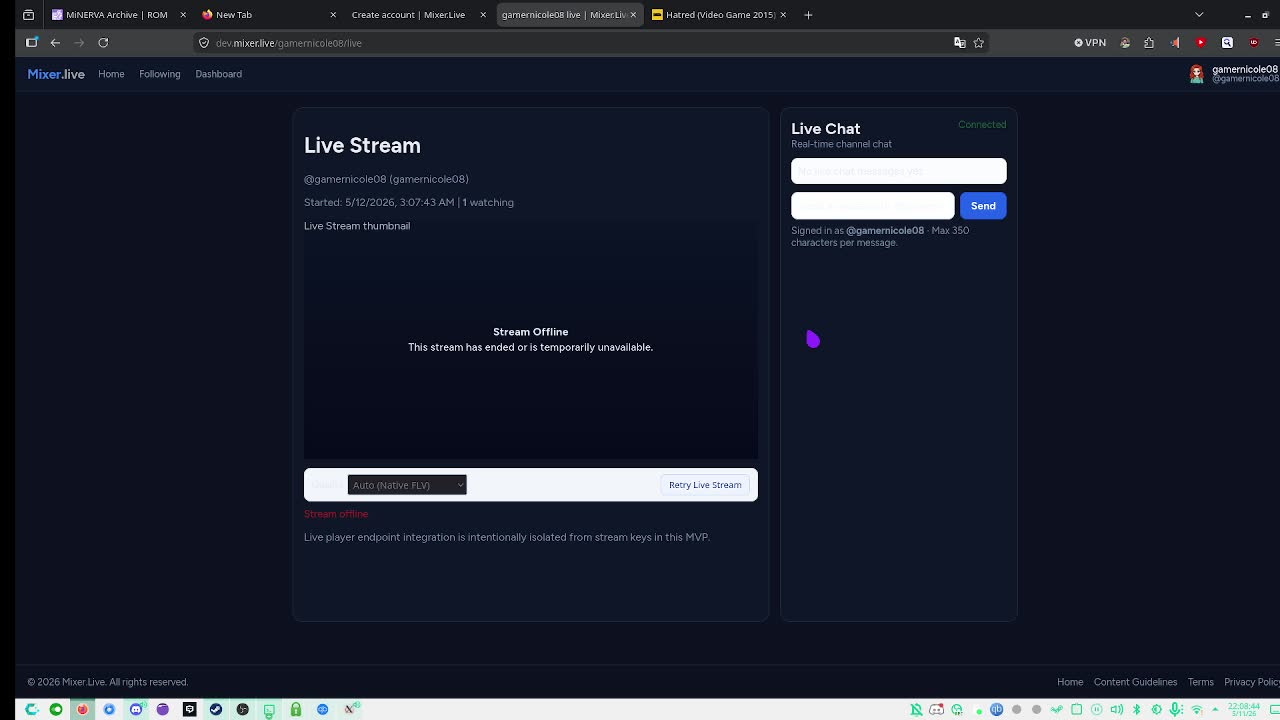Open Content Guidelines link
Image resolution: width=1280 pixels, height=720 pixels.
1135,682
